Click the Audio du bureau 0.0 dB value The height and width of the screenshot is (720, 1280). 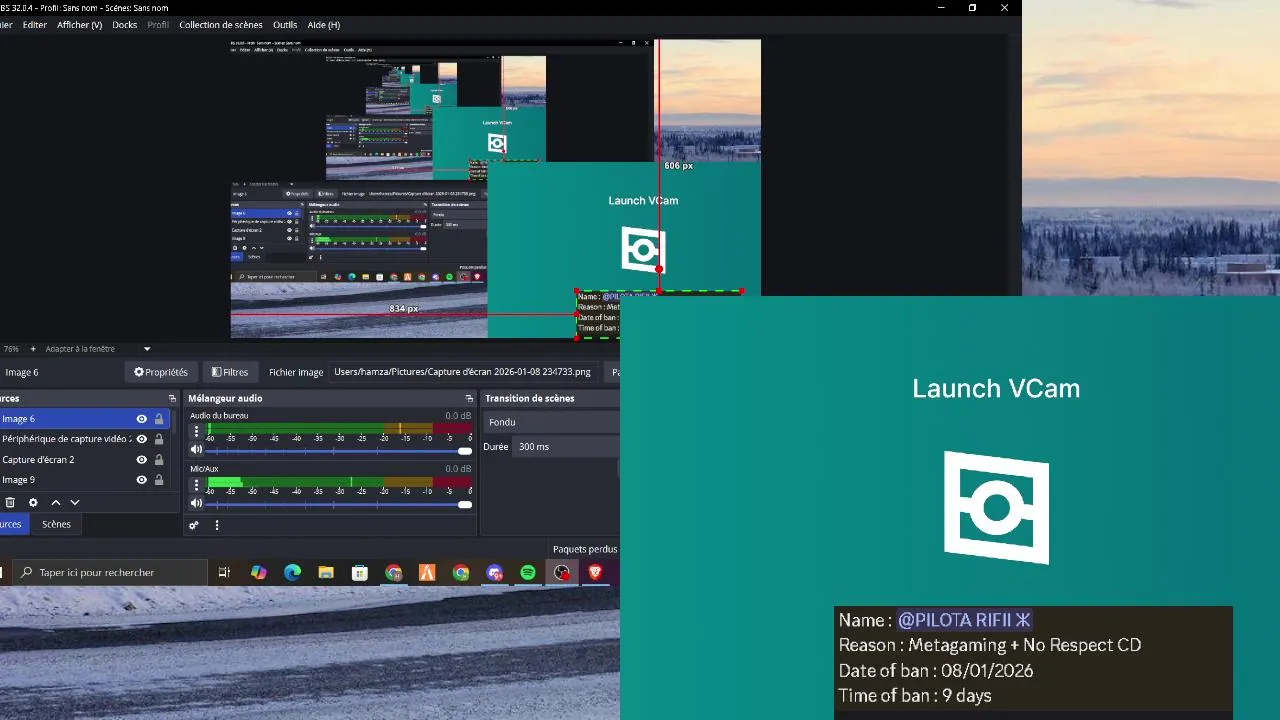[458, 415]
